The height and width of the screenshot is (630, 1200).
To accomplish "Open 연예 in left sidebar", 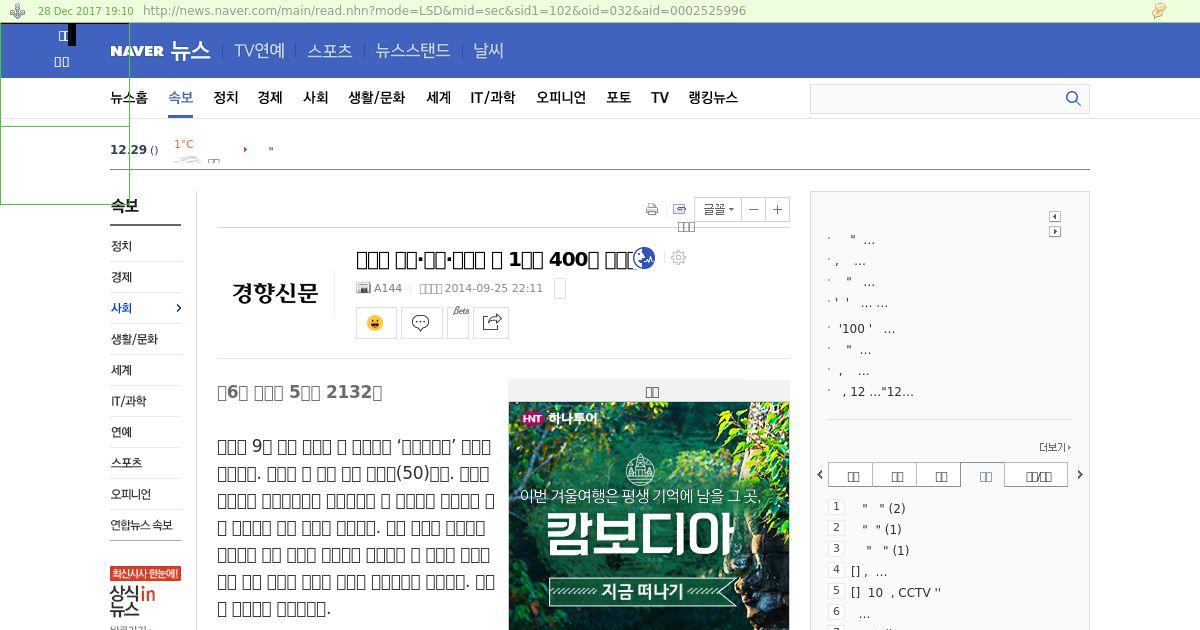I will [121, 432].
